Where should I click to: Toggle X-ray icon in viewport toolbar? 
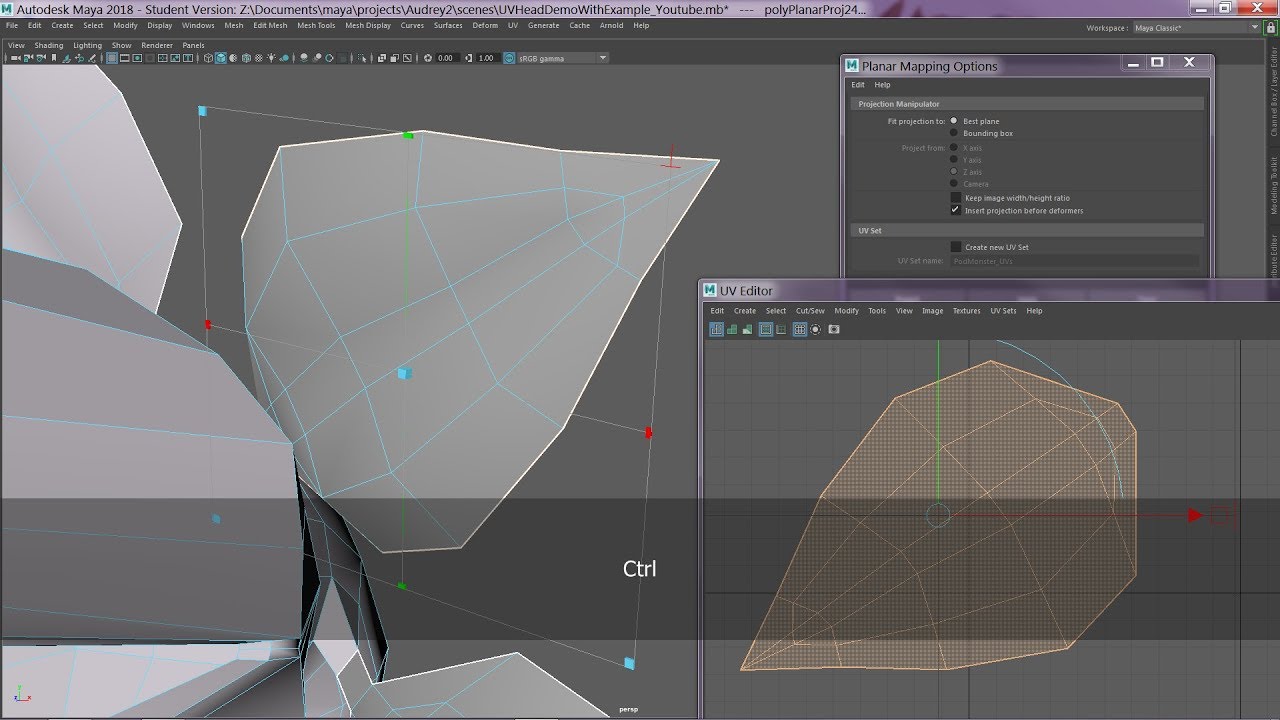pyautogui.click(x=381, y=58)
